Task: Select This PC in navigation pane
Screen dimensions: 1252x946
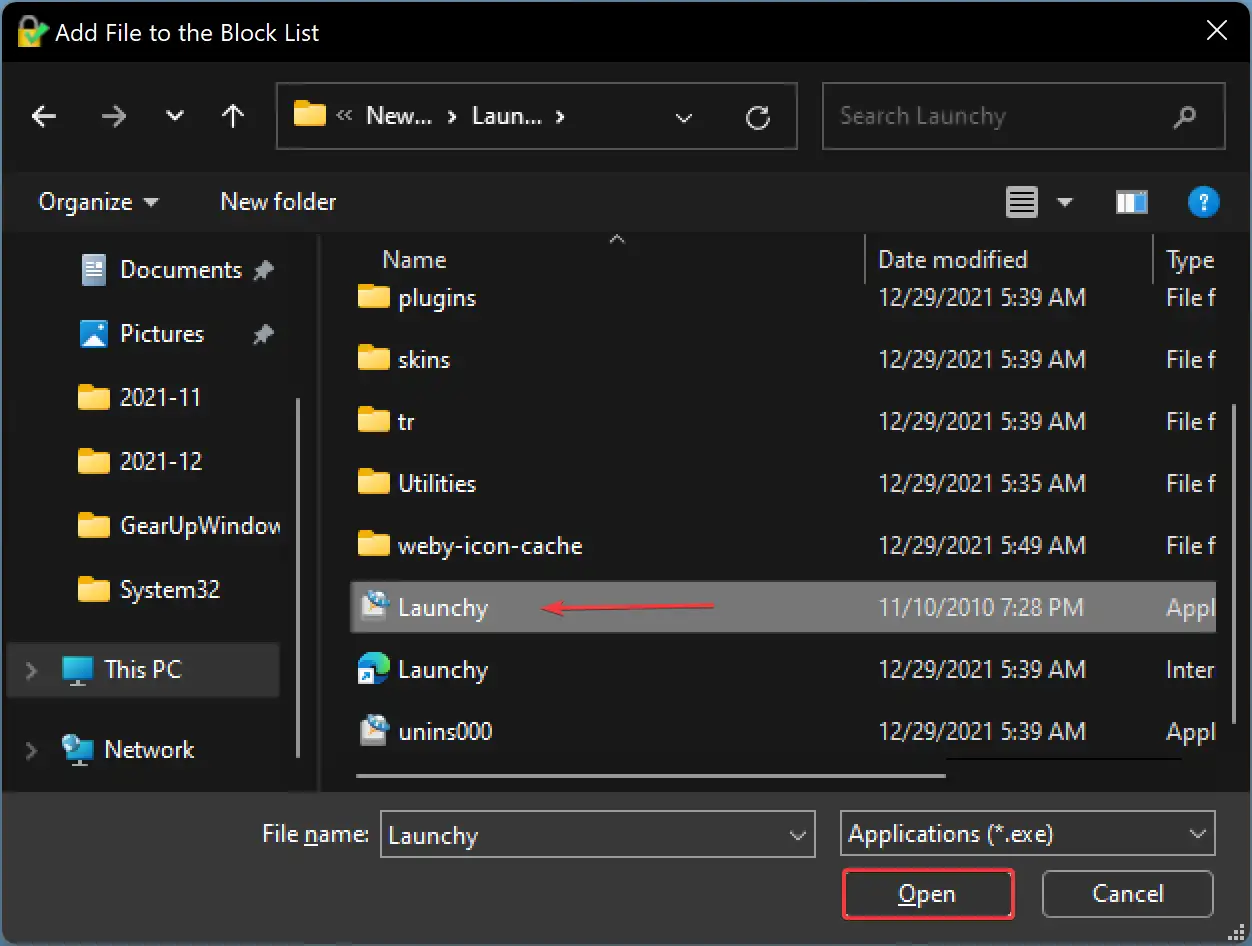Action: [143, 670]
